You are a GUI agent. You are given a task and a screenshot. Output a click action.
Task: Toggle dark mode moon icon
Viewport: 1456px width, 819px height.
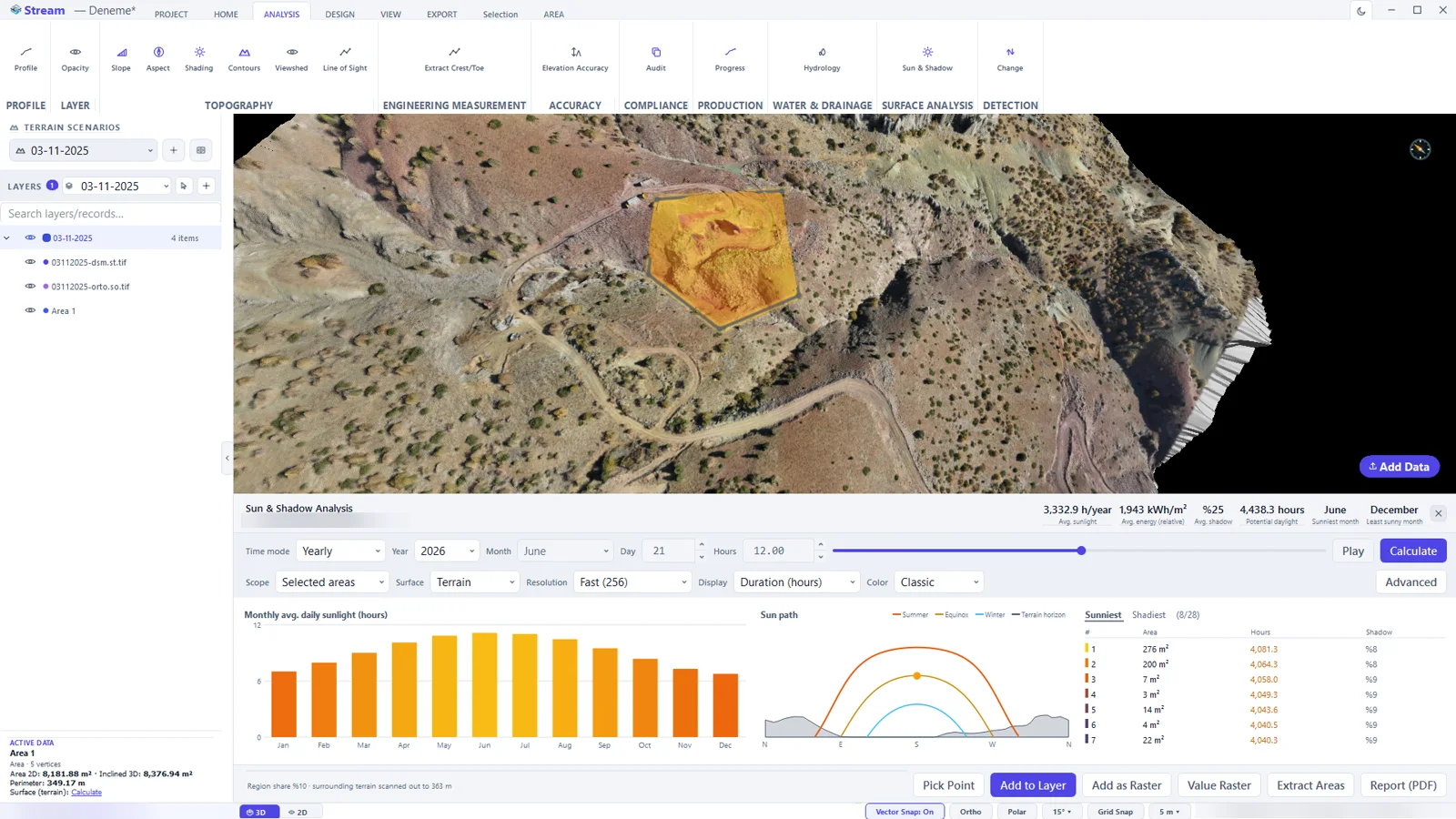click(1361, 11)
